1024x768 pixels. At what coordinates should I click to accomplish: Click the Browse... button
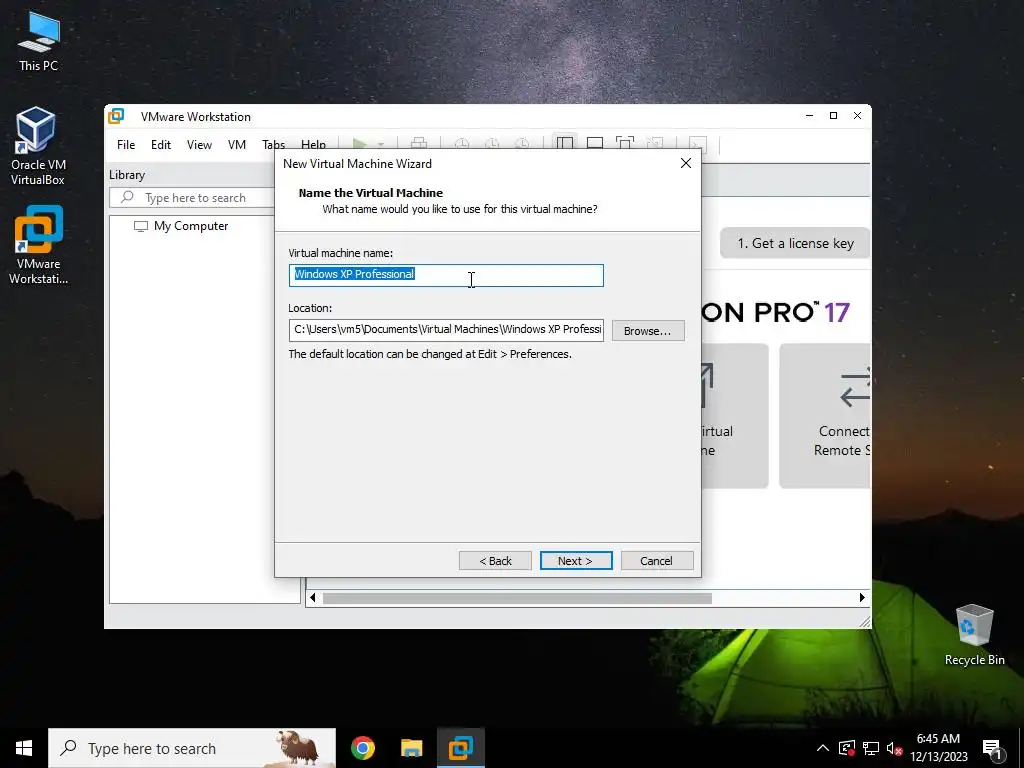click(648, 330)
